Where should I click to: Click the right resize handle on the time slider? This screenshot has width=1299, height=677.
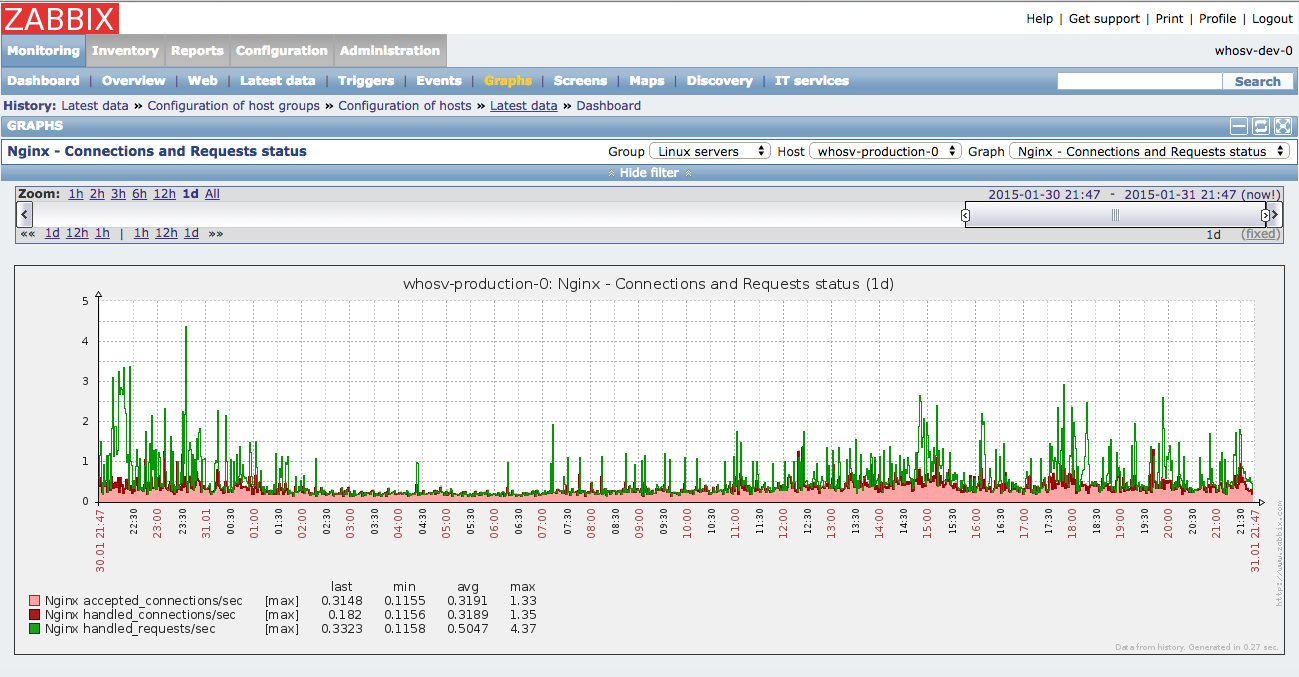[1265, 215]
